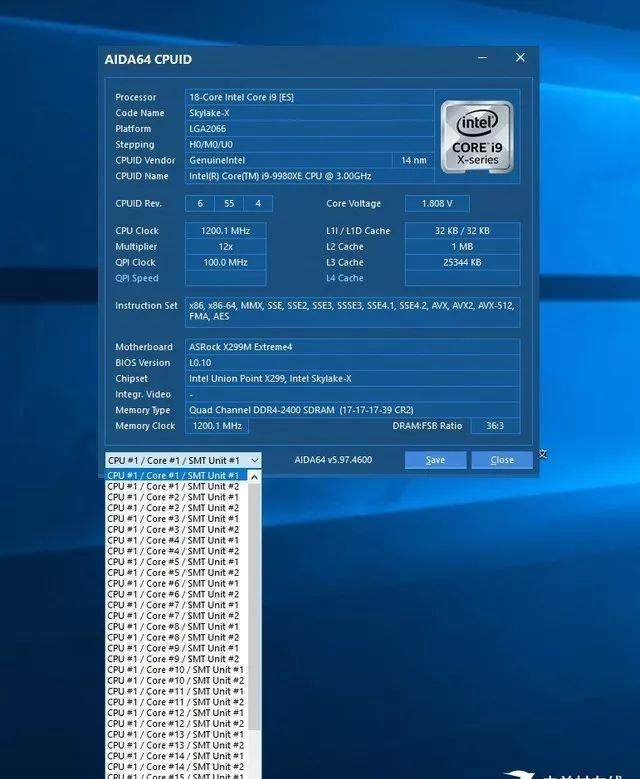Close the AIDA64 CPUID window with X
Viewport: 640px width, 779px height.
click(x=520, y=58)
